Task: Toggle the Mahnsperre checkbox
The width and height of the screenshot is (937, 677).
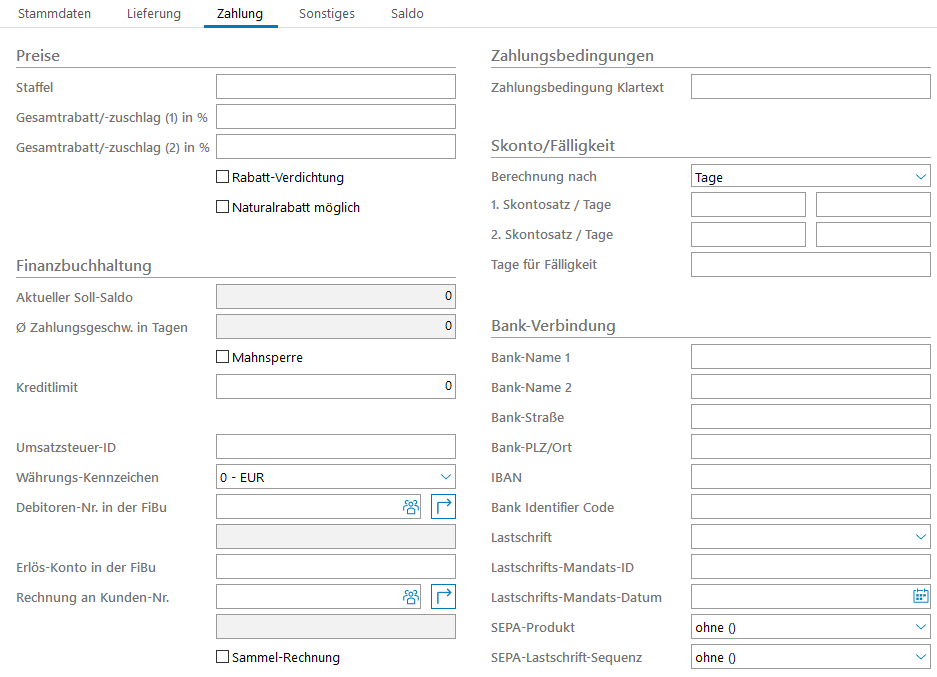Action: (223, 357)
